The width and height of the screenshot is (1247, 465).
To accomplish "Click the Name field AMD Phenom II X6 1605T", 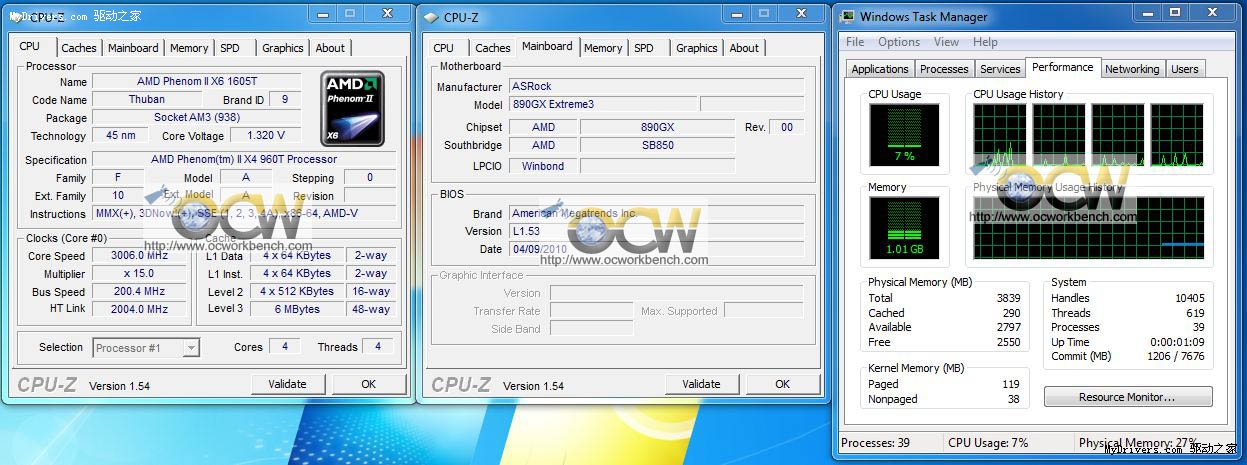I will click(x=196, y=81).
